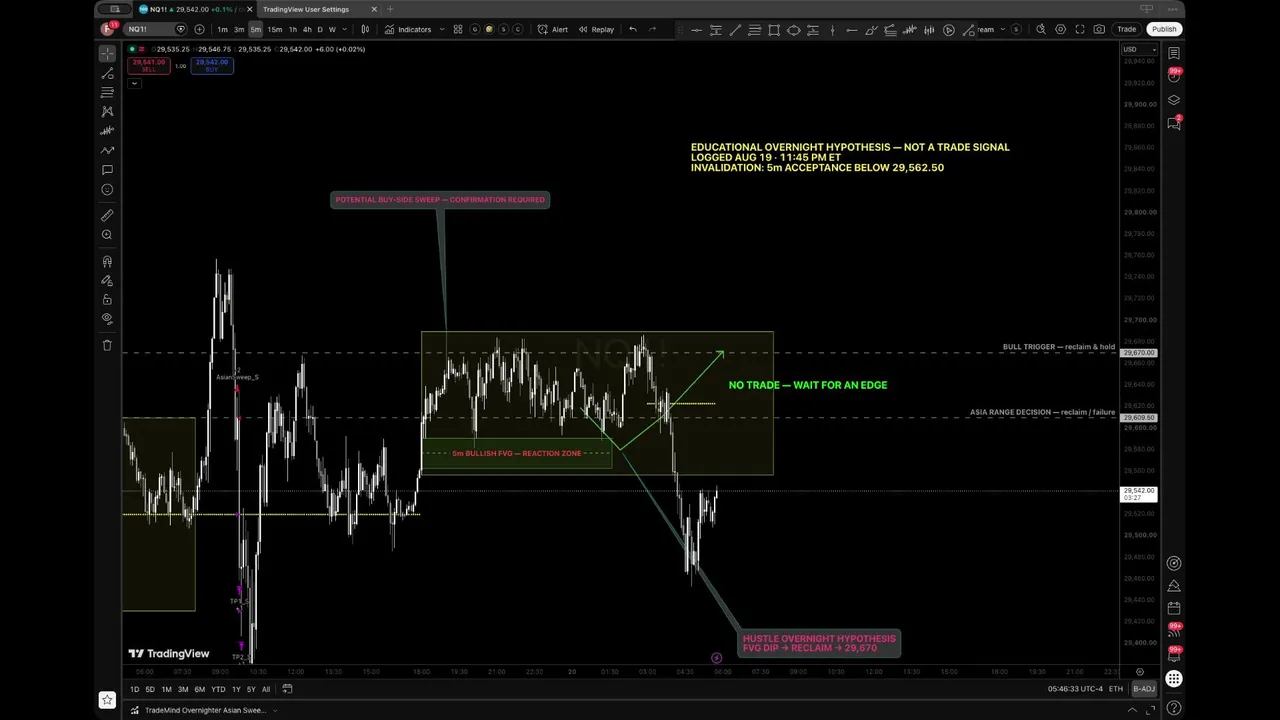The height and width of the screenshot is (720, 1280).
Task: Select the 4h timeframe
Action: [x=306, y=29]
